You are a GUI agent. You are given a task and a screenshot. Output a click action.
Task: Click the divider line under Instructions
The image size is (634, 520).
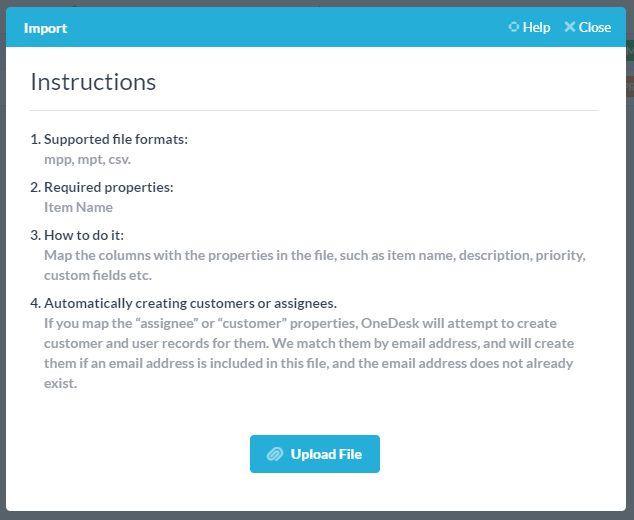(x=314, y=110)
